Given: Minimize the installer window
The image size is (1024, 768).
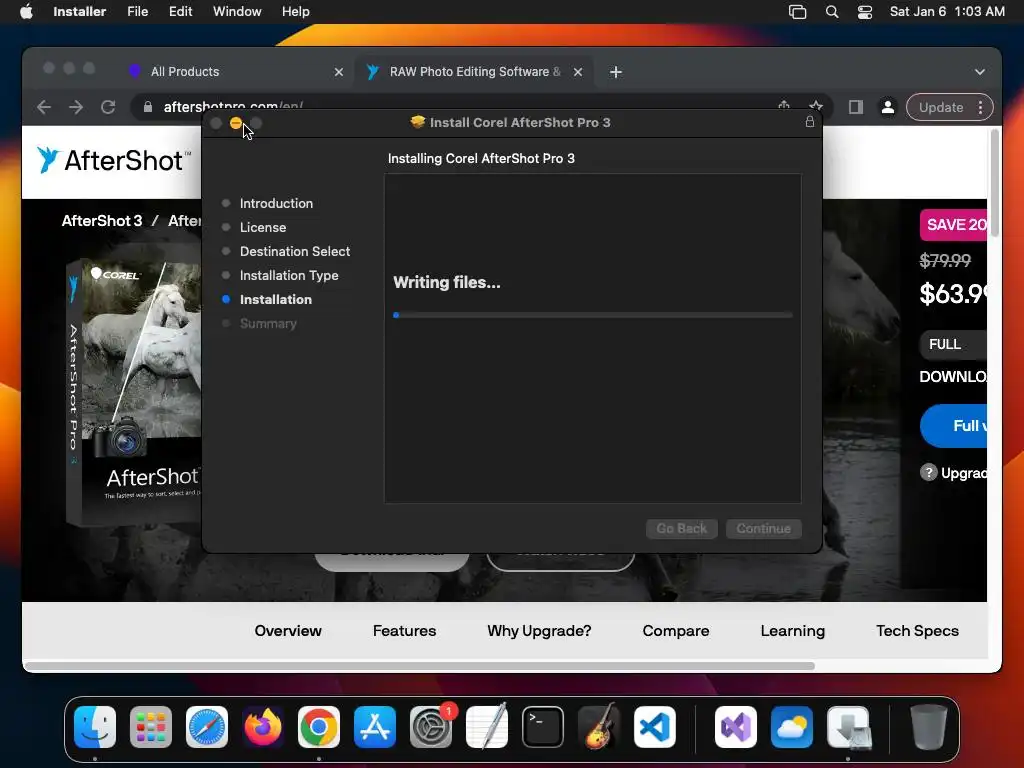Looking at the screenshot, I should (236, 123).
